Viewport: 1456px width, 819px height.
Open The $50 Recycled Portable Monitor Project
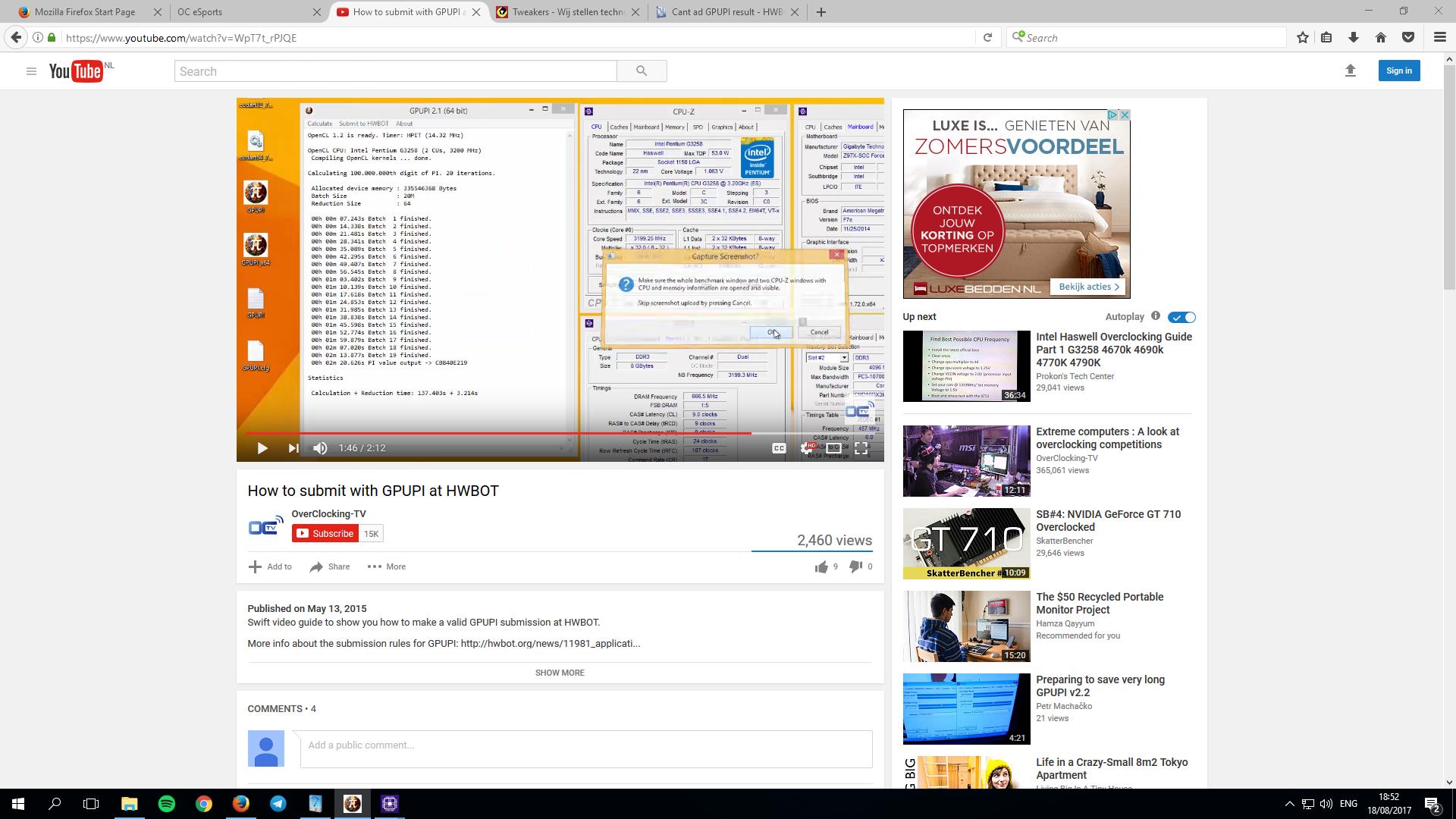tap(1100, 603)
